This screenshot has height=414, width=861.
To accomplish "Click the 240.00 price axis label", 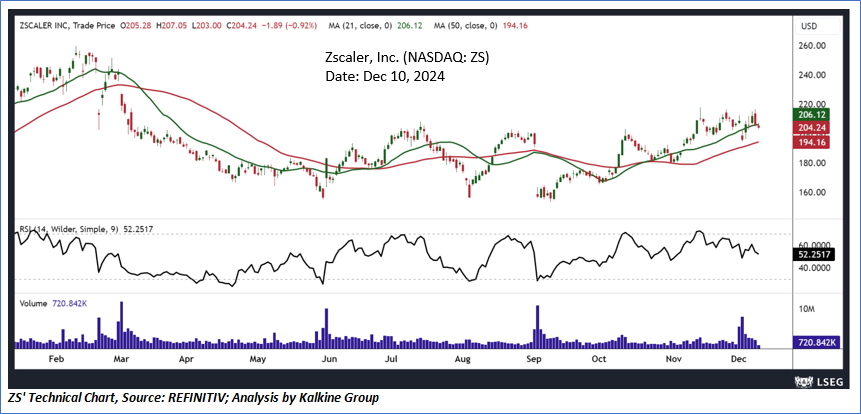I will (x=814, y=75).
